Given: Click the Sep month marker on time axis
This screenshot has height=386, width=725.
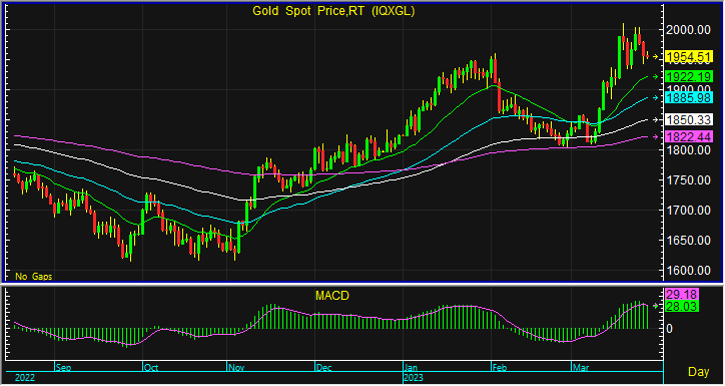Looking at the screenshot, I should (64, 368).
